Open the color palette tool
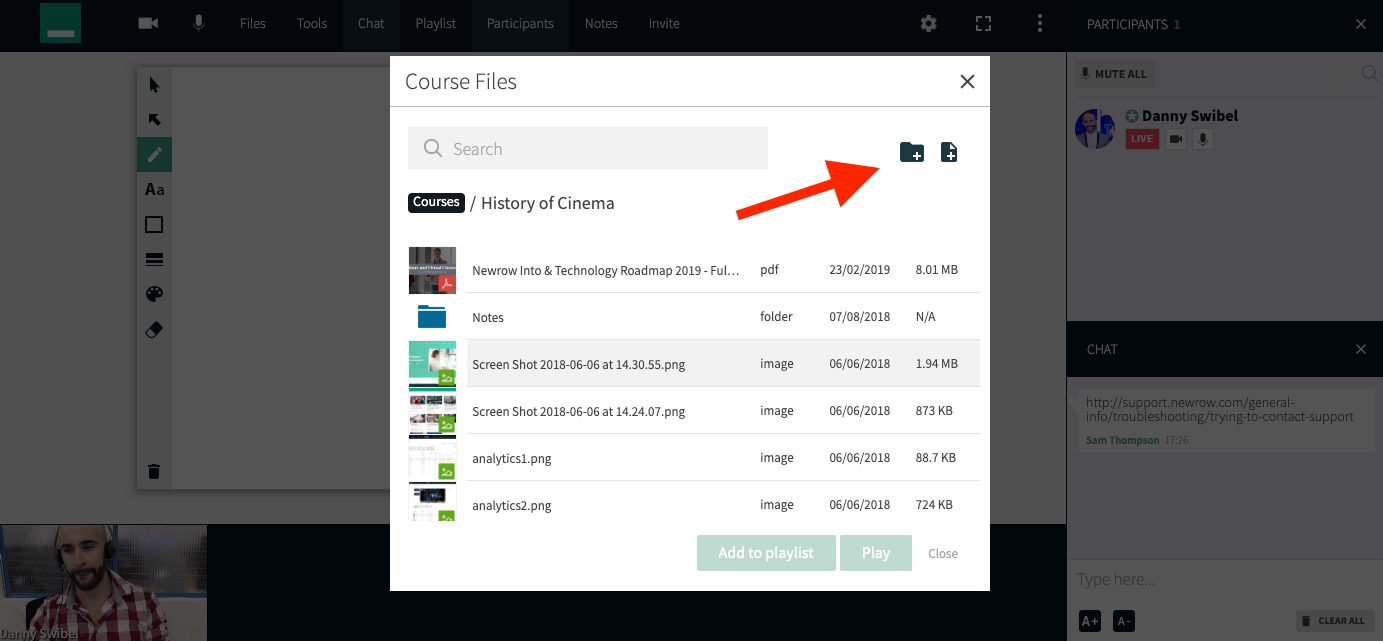Screen dimensions: 1383x641 click(x=154, y=295)
